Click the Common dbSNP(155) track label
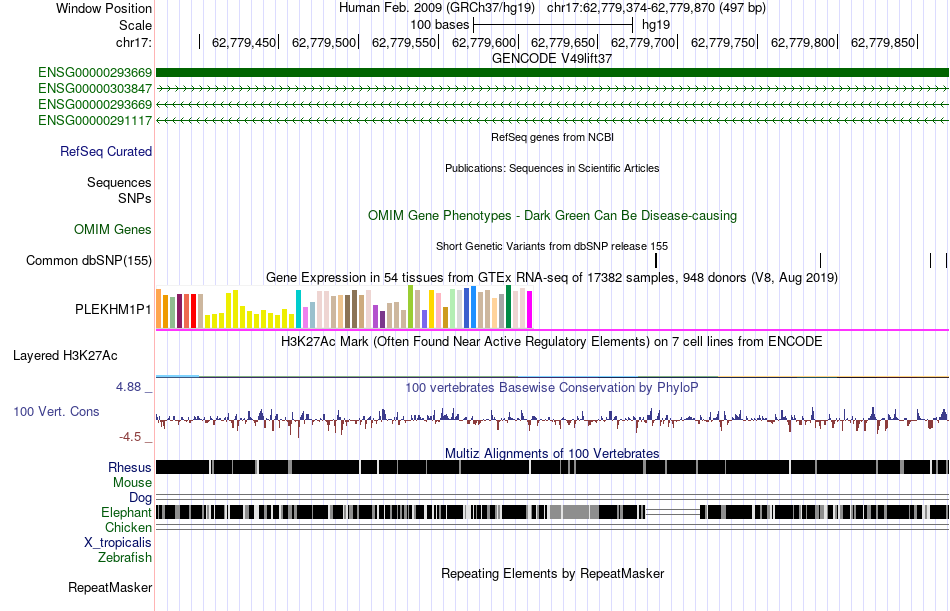 (x=89, y=261)
